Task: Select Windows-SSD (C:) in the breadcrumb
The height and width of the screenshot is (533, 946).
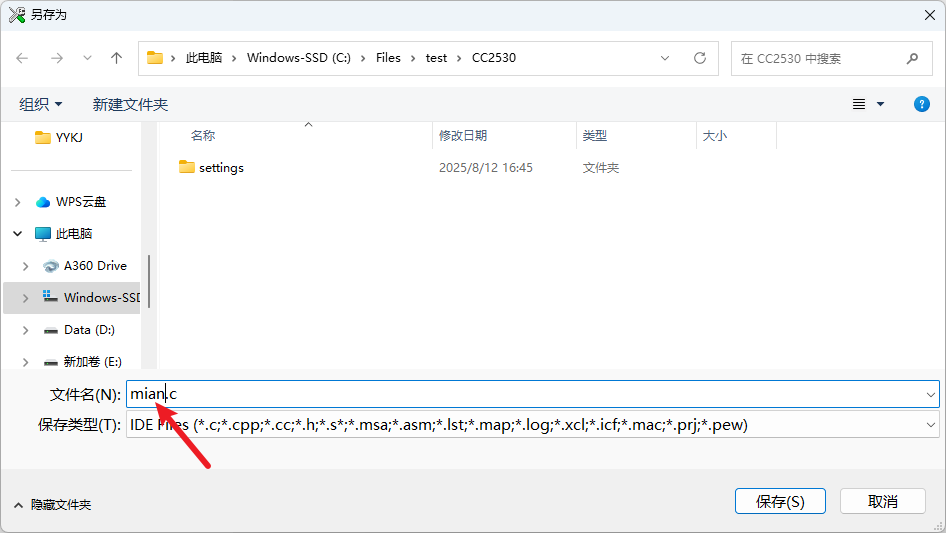Action: click(x=299, y=58)
